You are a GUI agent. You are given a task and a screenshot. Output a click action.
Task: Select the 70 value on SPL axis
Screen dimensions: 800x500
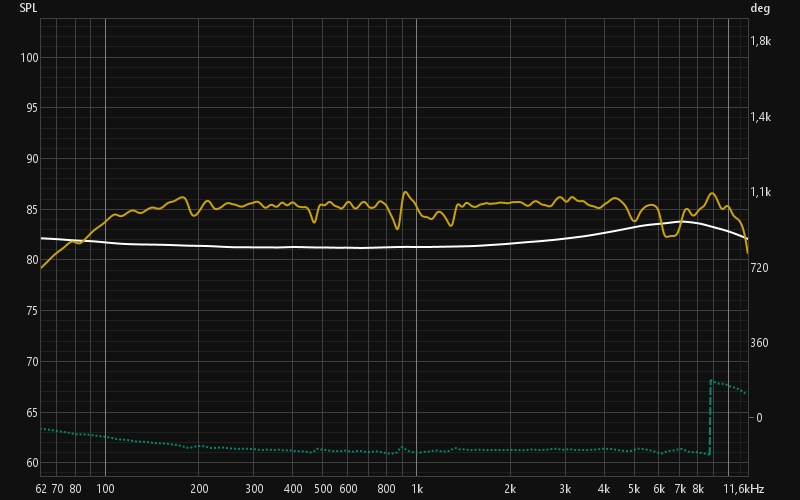[x=32, y=362]
